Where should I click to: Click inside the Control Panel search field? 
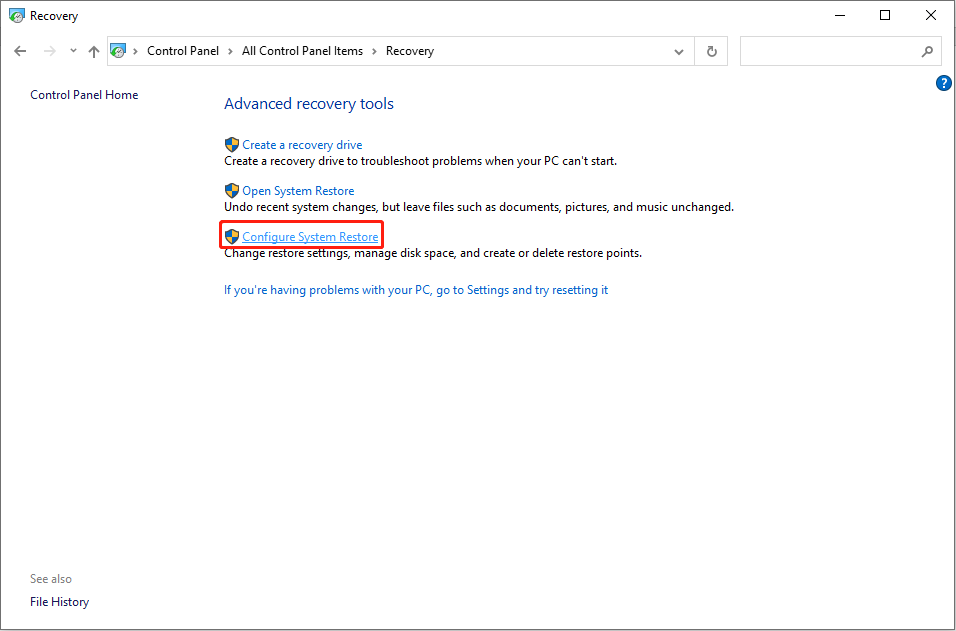(828, 51)
